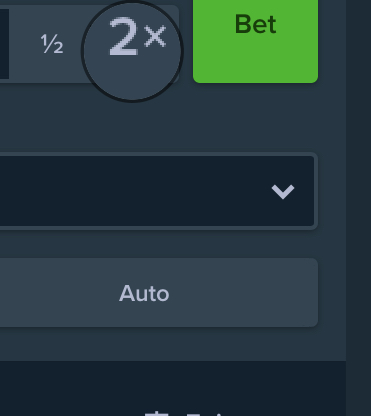The width and height of the screenshot is (371, 416).
Task: Double the wager via the 2× control
Action: pyautogui.click(x=132, y=50)
